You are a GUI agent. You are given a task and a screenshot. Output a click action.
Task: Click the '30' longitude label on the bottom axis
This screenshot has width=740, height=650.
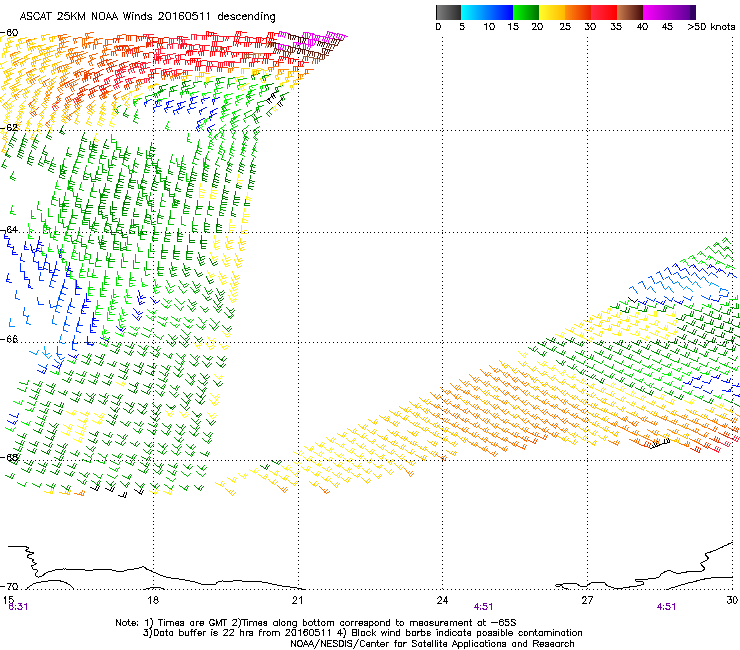[732, 599]
